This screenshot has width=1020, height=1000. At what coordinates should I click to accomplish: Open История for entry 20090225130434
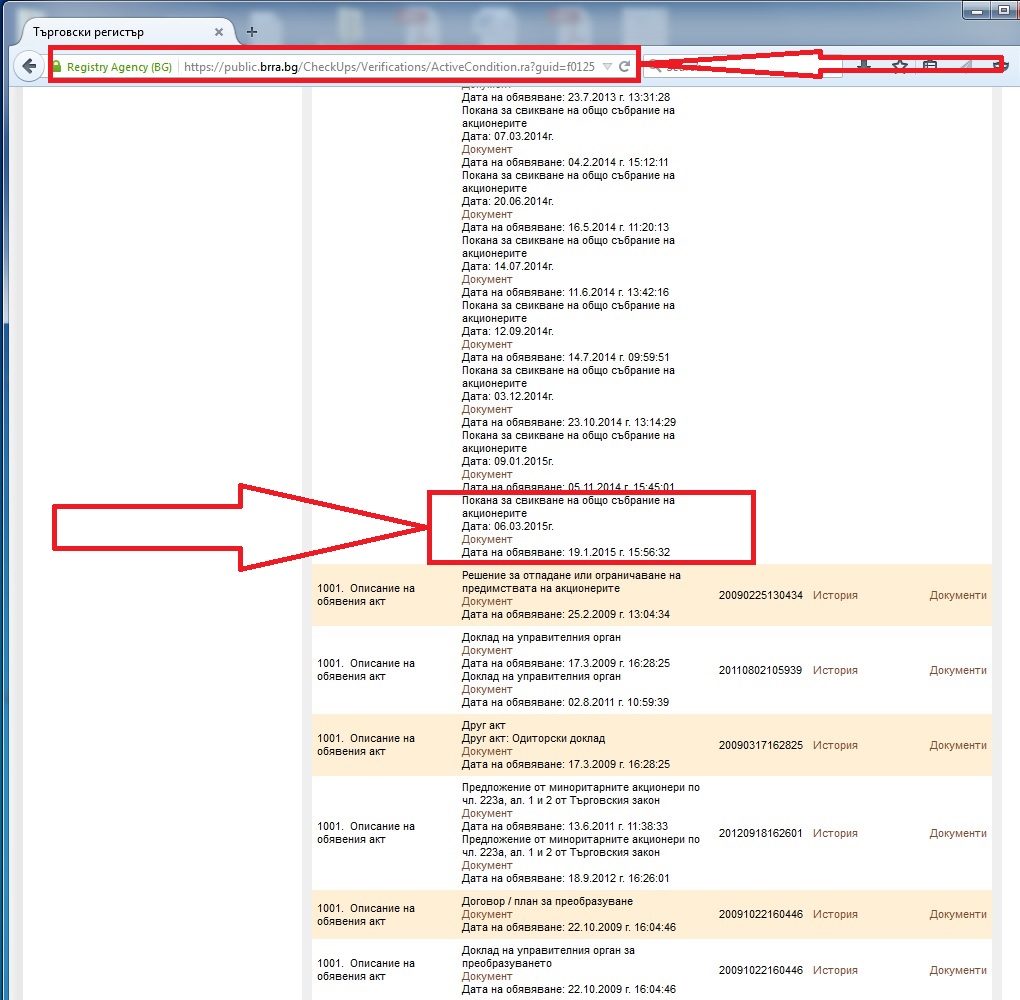click(x=835, y=595)
